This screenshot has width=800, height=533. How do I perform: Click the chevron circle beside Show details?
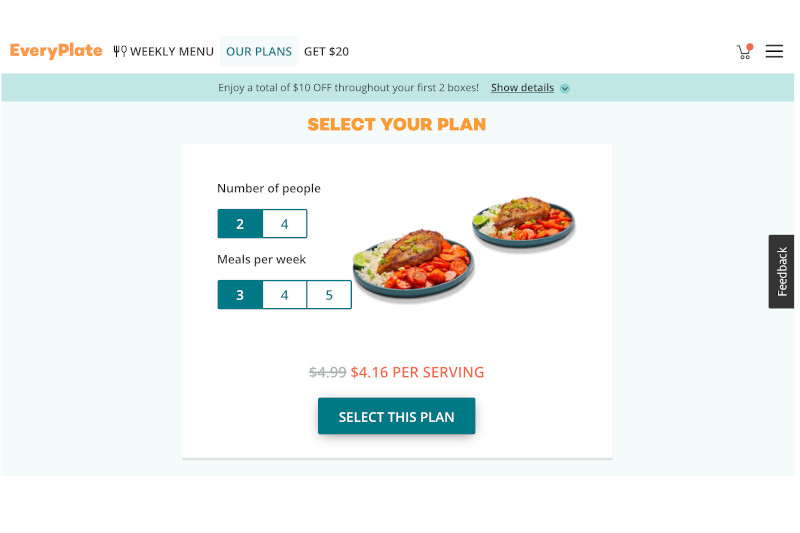coord(565,88)
